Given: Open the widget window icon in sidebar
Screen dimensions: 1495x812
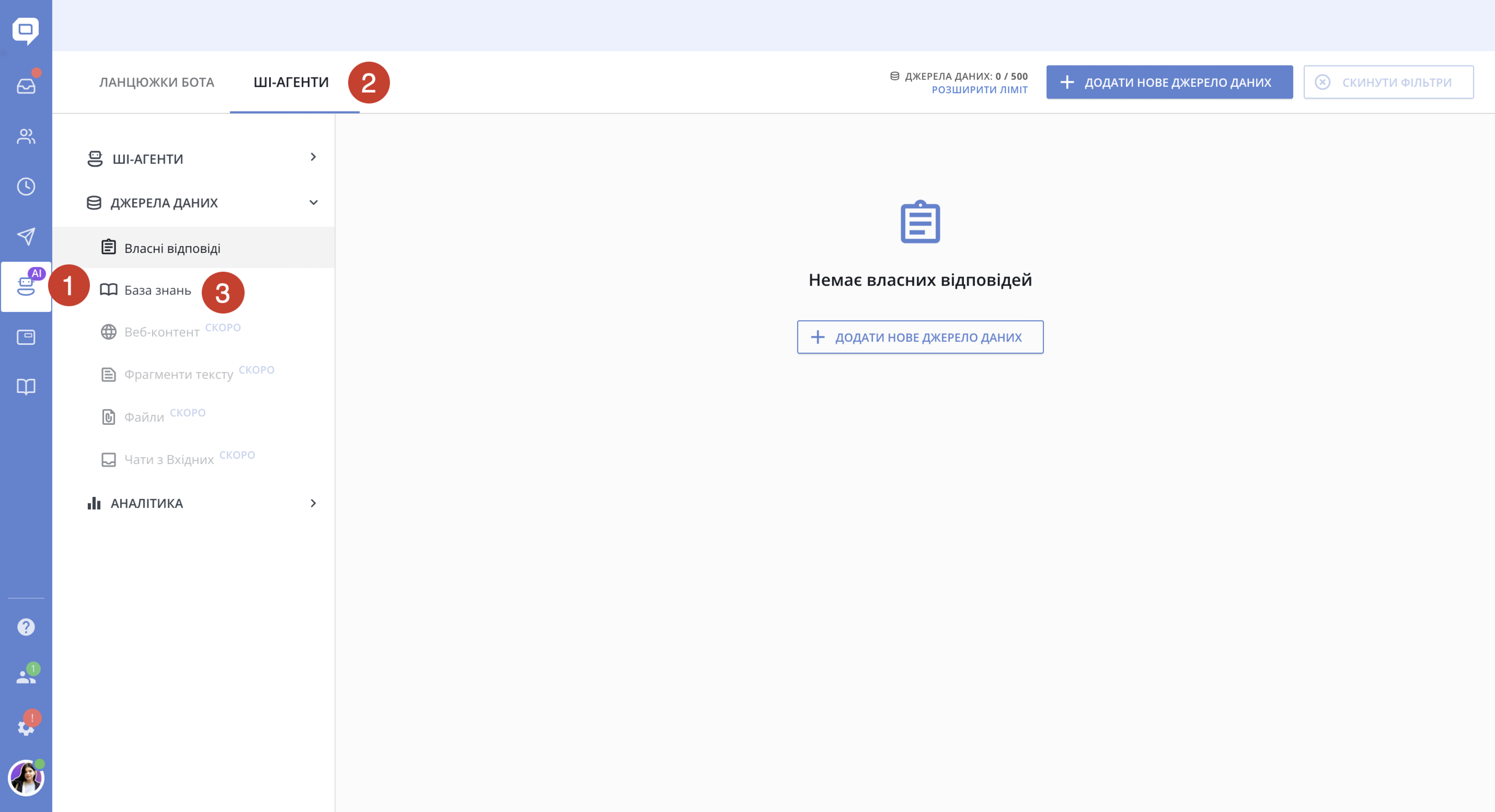Looking at the screenshot, I should click(x=26, y=337).
